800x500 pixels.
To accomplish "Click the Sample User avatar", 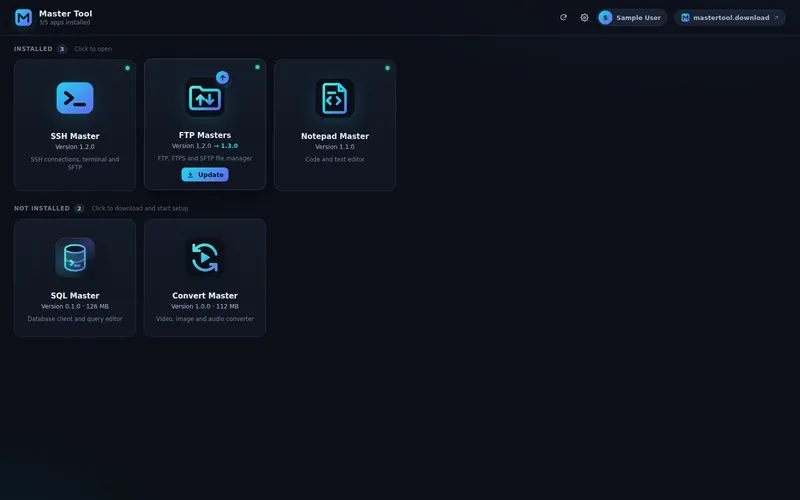I will click(605, 17).
